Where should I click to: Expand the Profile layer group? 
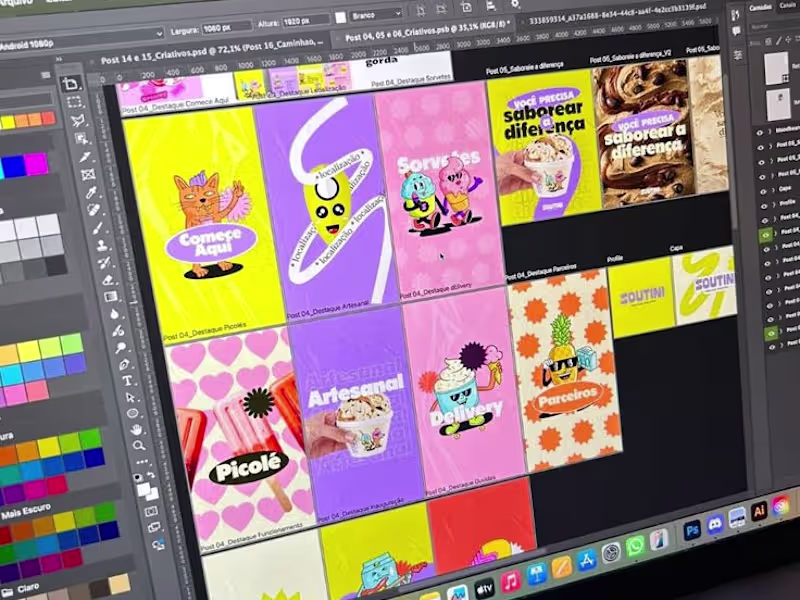[773, 205]
